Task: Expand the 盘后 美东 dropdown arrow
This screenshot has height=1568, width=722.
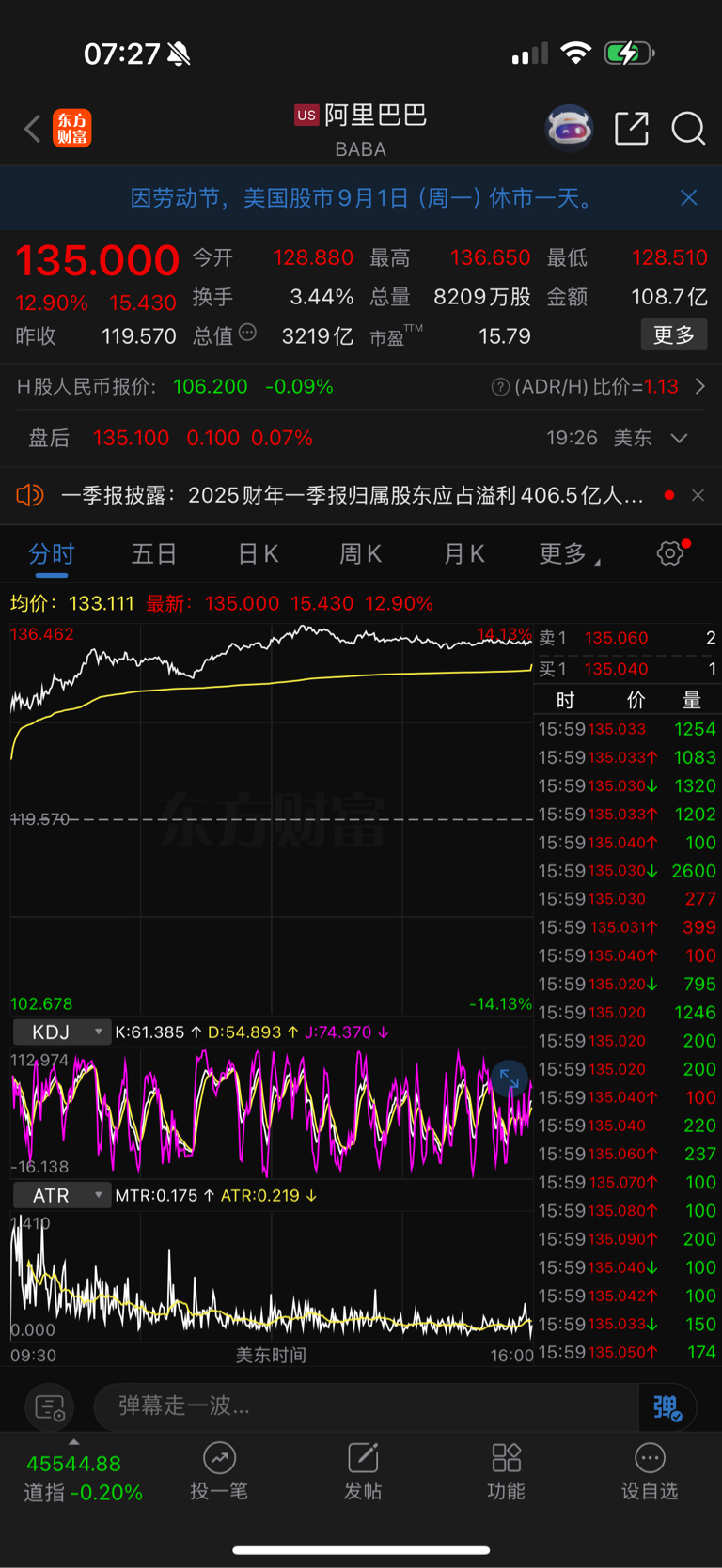Action: coord(680,438)
